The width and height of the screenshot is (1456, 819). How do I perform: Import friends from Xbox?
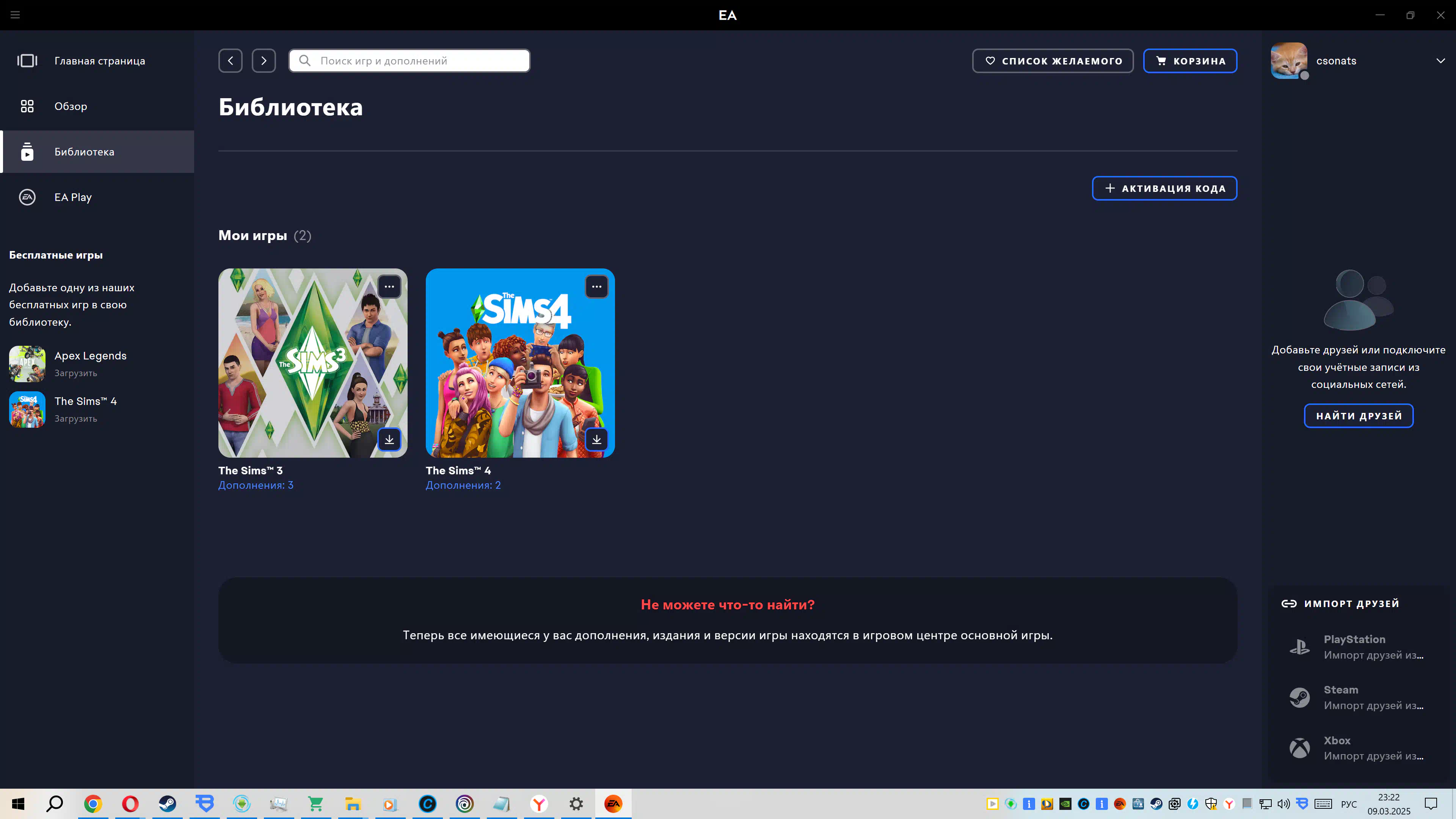(x=1359, y=748)
